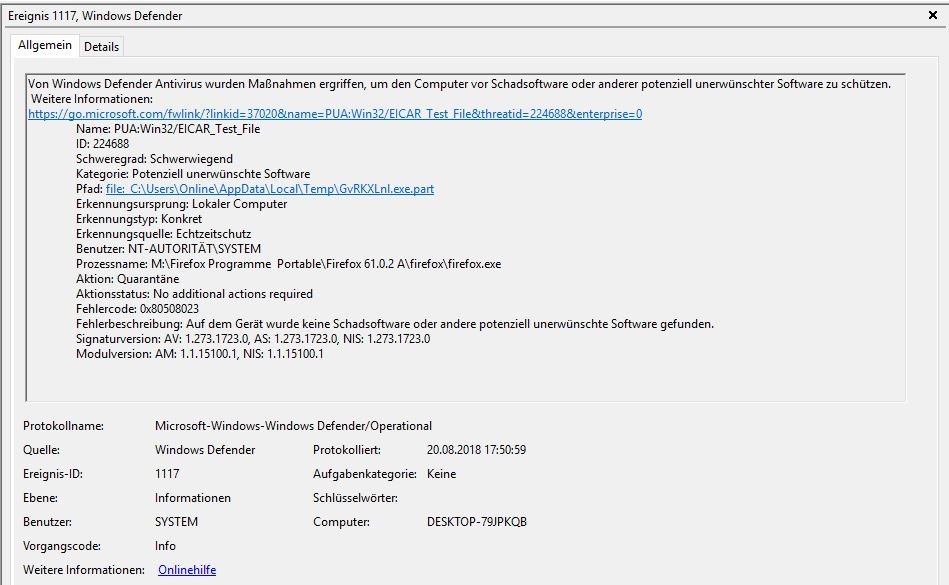Click the Fehlercode: 0x80508023 line
This screenshot has height=585, width=949.
[137, 309]
